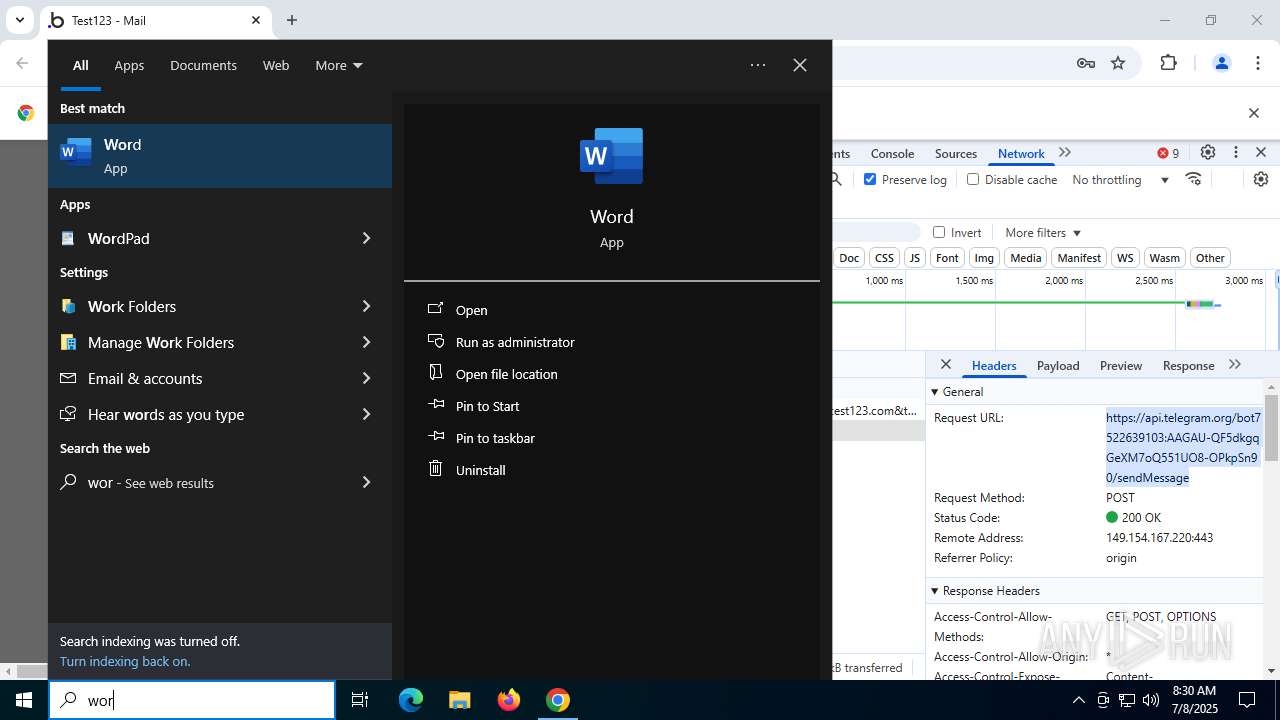
Task: Expand the More filters dropdown
Action: click(x=1043, y=233)
